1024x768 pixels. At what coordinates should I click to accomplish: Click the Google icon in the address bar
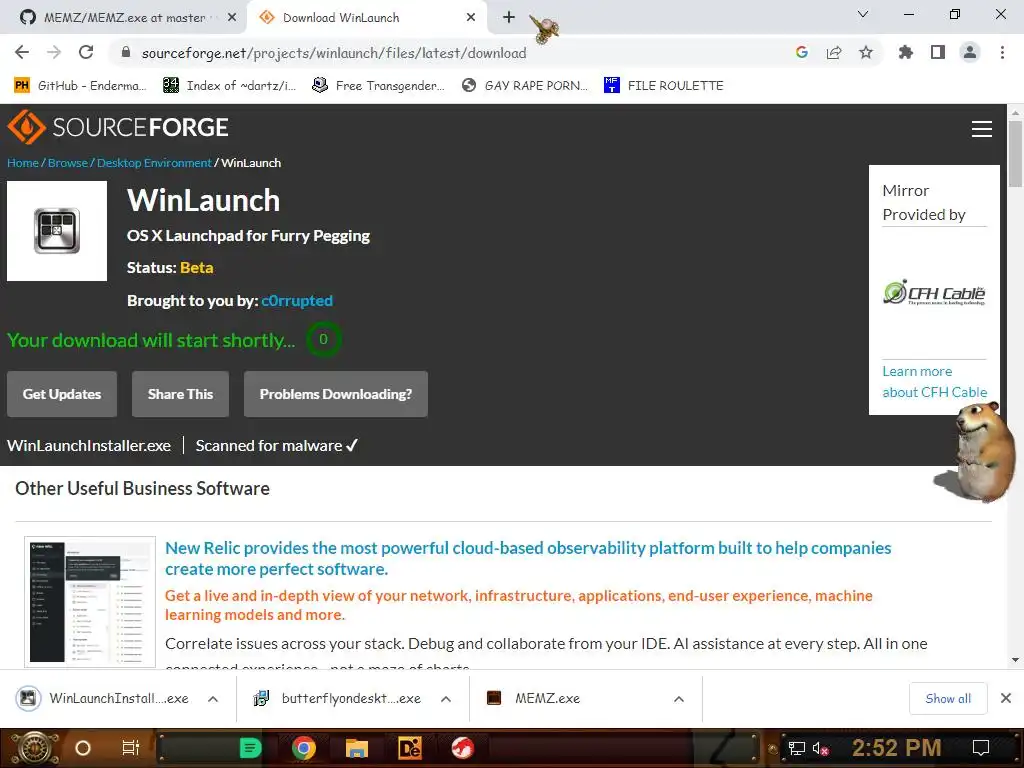(802, 52)
